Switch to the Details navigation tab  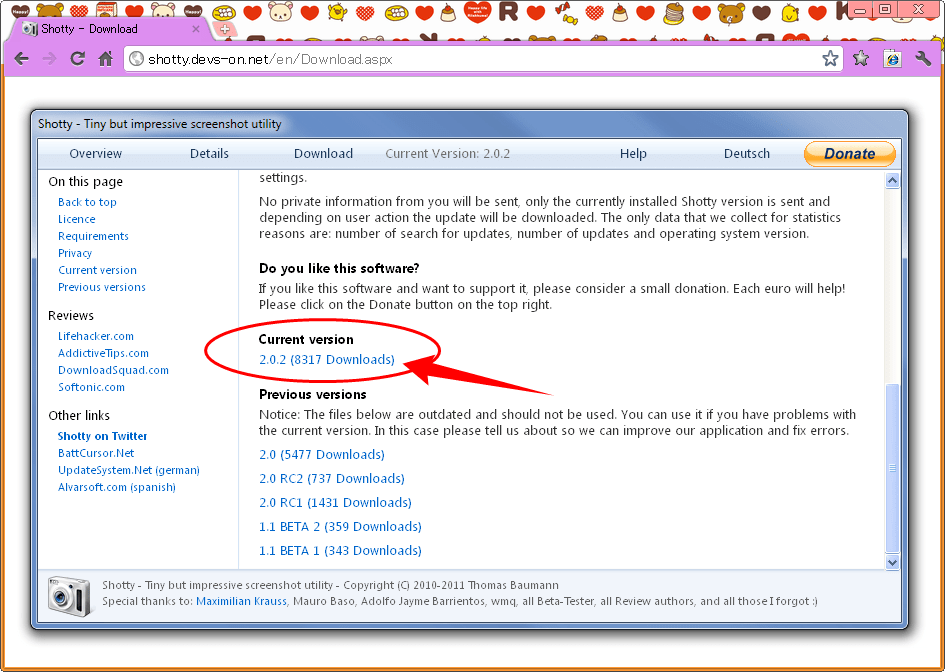[209, 154]
